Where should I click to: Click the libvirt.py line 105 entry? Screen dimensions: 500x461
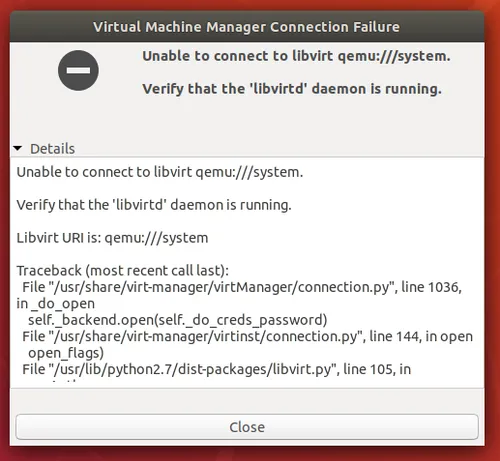216,369
